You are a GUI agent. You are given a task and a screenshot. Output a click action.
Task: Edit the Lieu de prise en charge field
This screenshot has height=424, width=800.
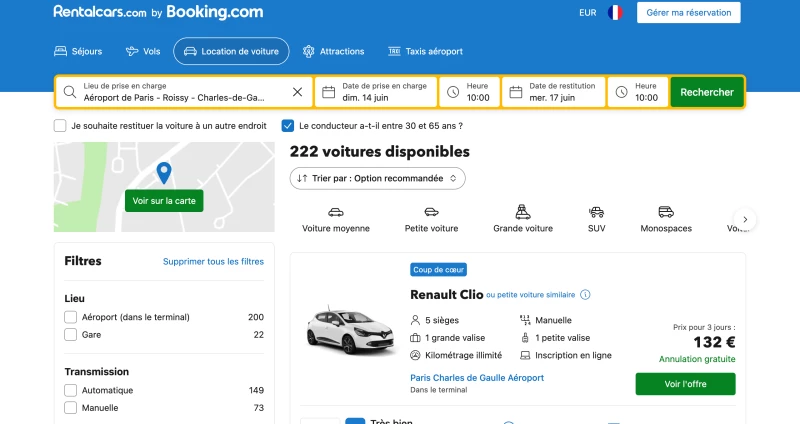point(184,92)
